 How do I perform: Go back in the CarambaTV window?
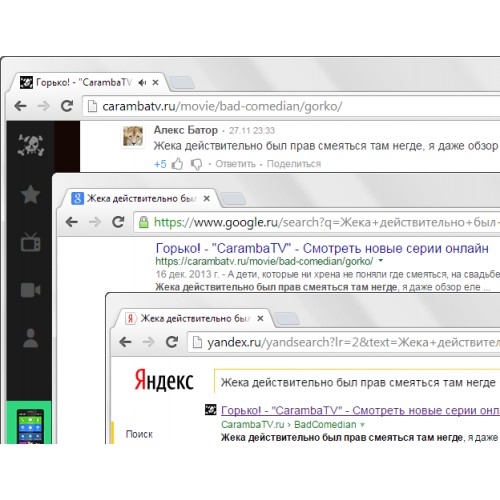click(x=21, y=106)
